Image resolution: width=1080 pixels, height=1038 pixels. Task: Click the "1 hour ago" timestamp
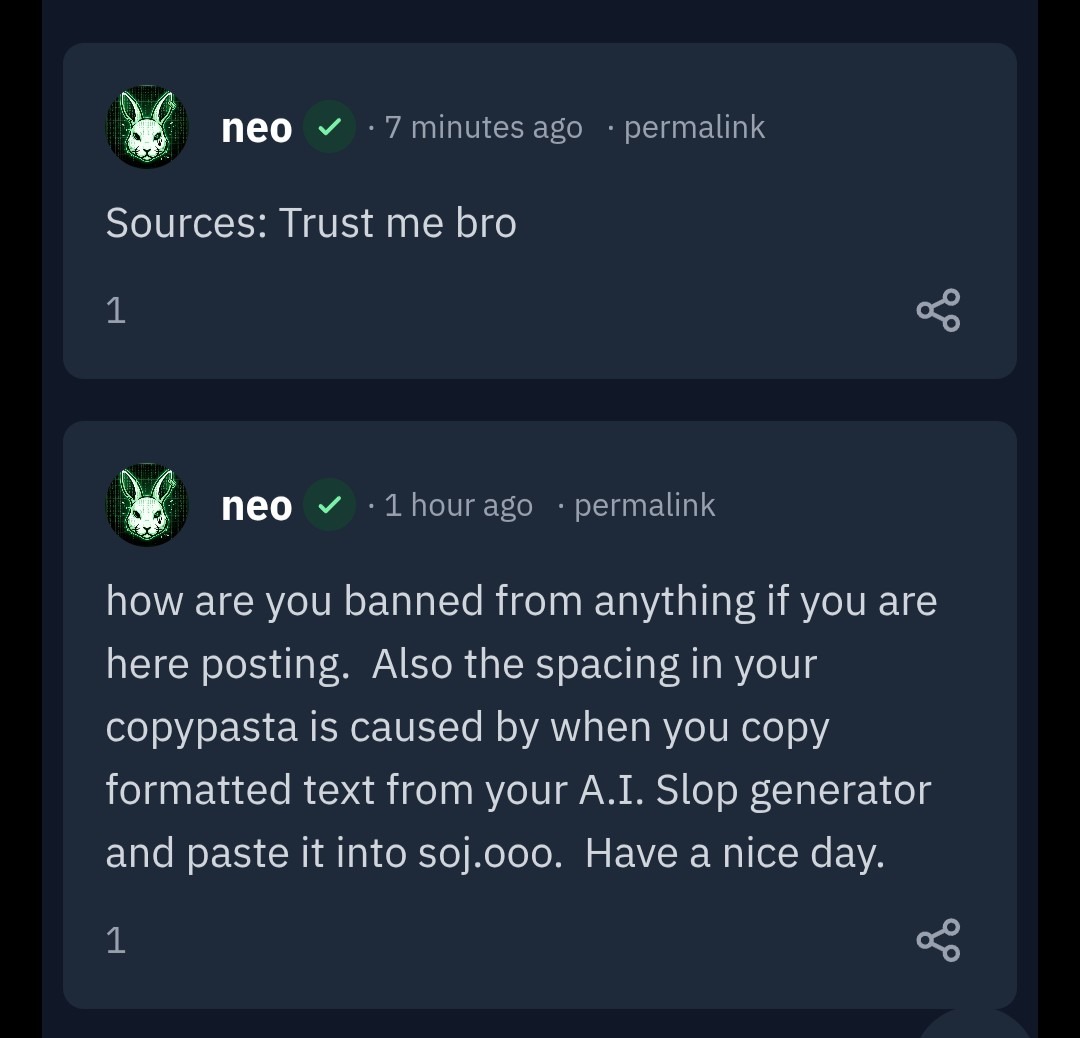coord(459,506)
